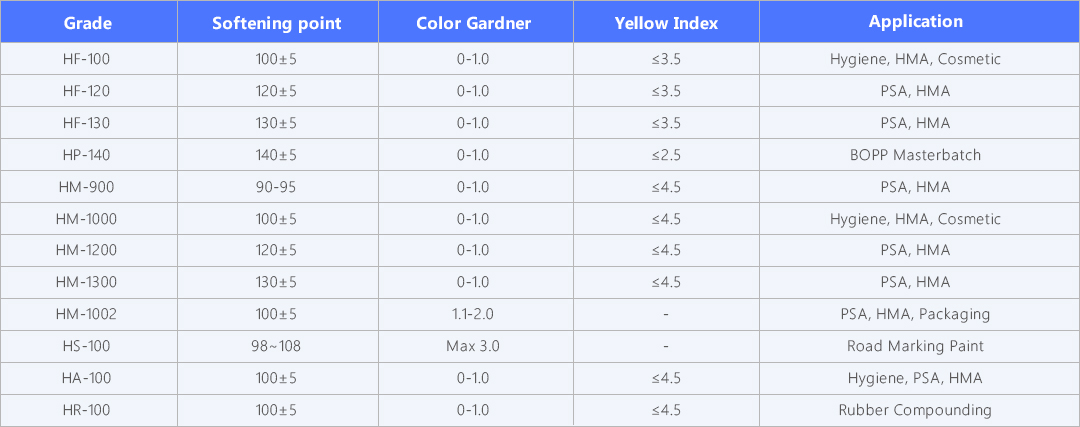
Task: Select the BOPP Masterbatch application cell
Action: [915, 155]
